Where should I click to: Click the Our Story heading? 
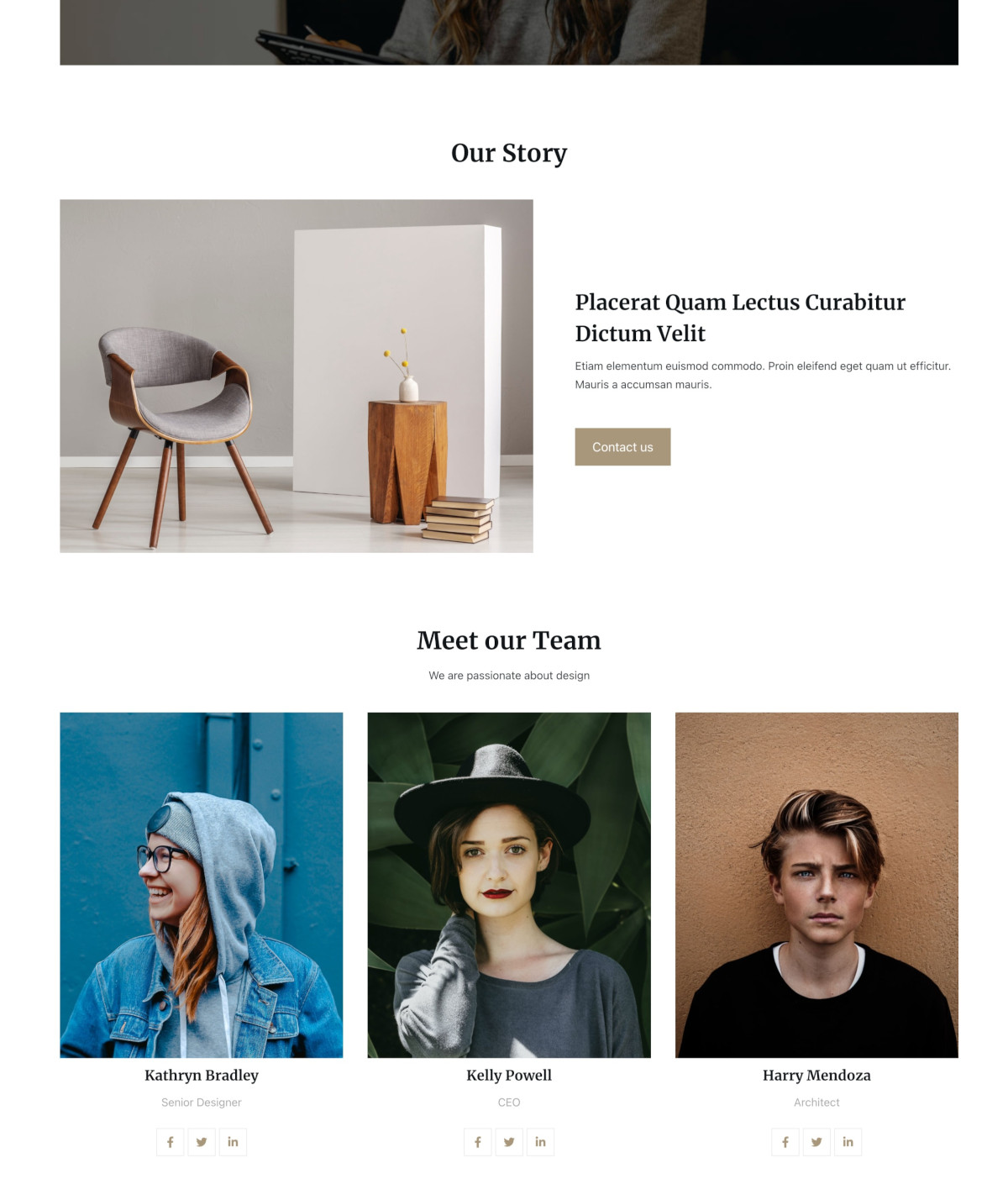pyautogui.click(x=509, y=153)
